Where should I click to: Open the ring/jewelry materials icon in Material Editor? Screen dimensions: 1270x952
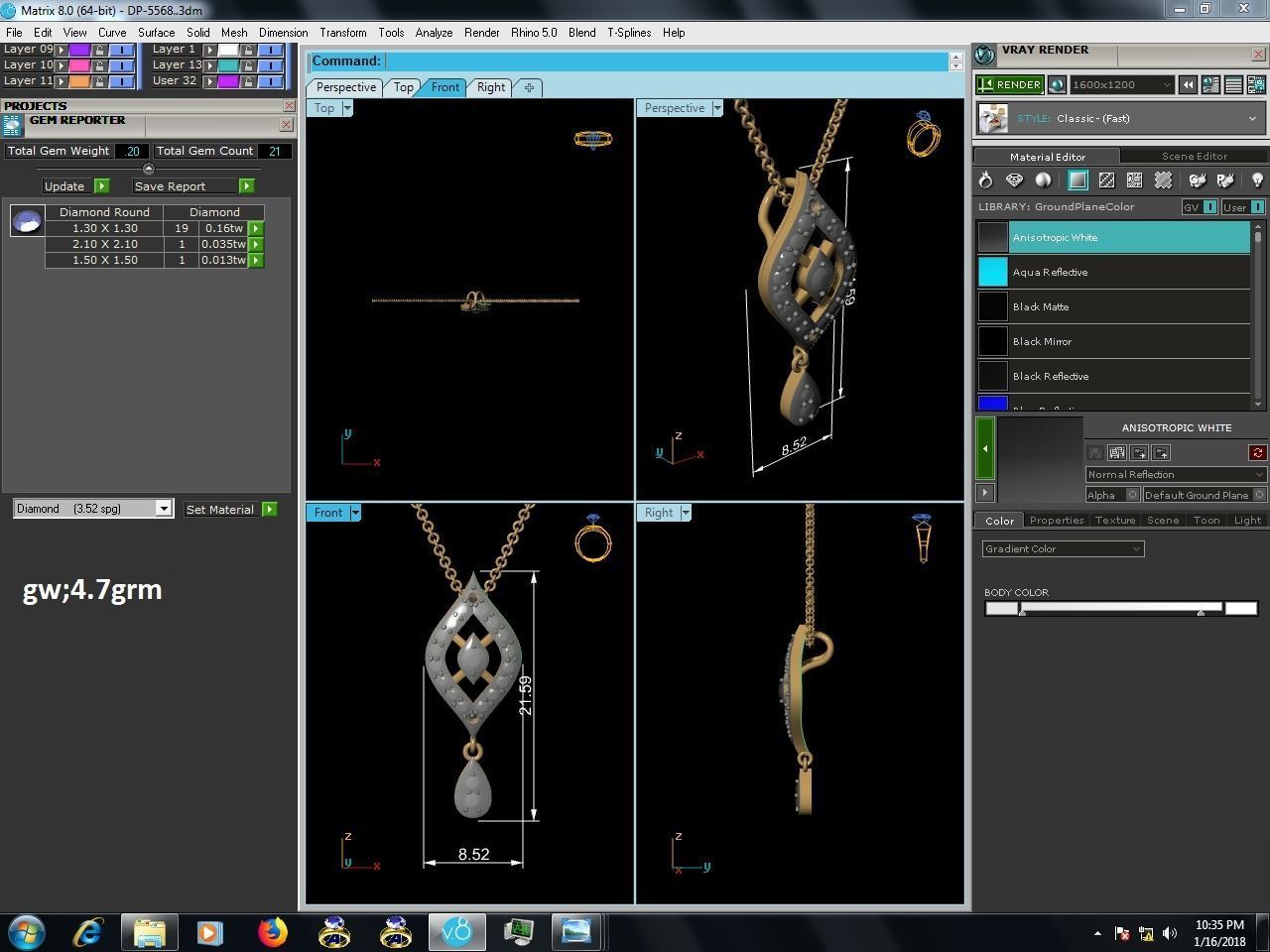click(x=985, y=180)
